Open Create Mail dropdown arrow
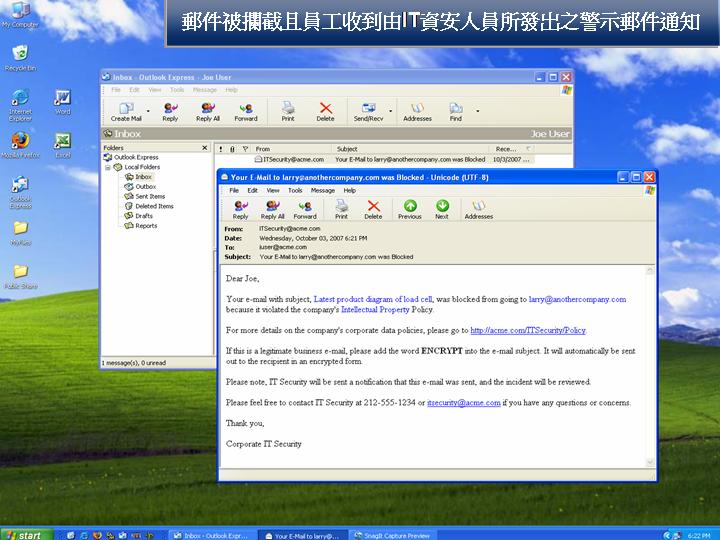Viewport: 720px width, 540px height. click(x=148, y=111)
